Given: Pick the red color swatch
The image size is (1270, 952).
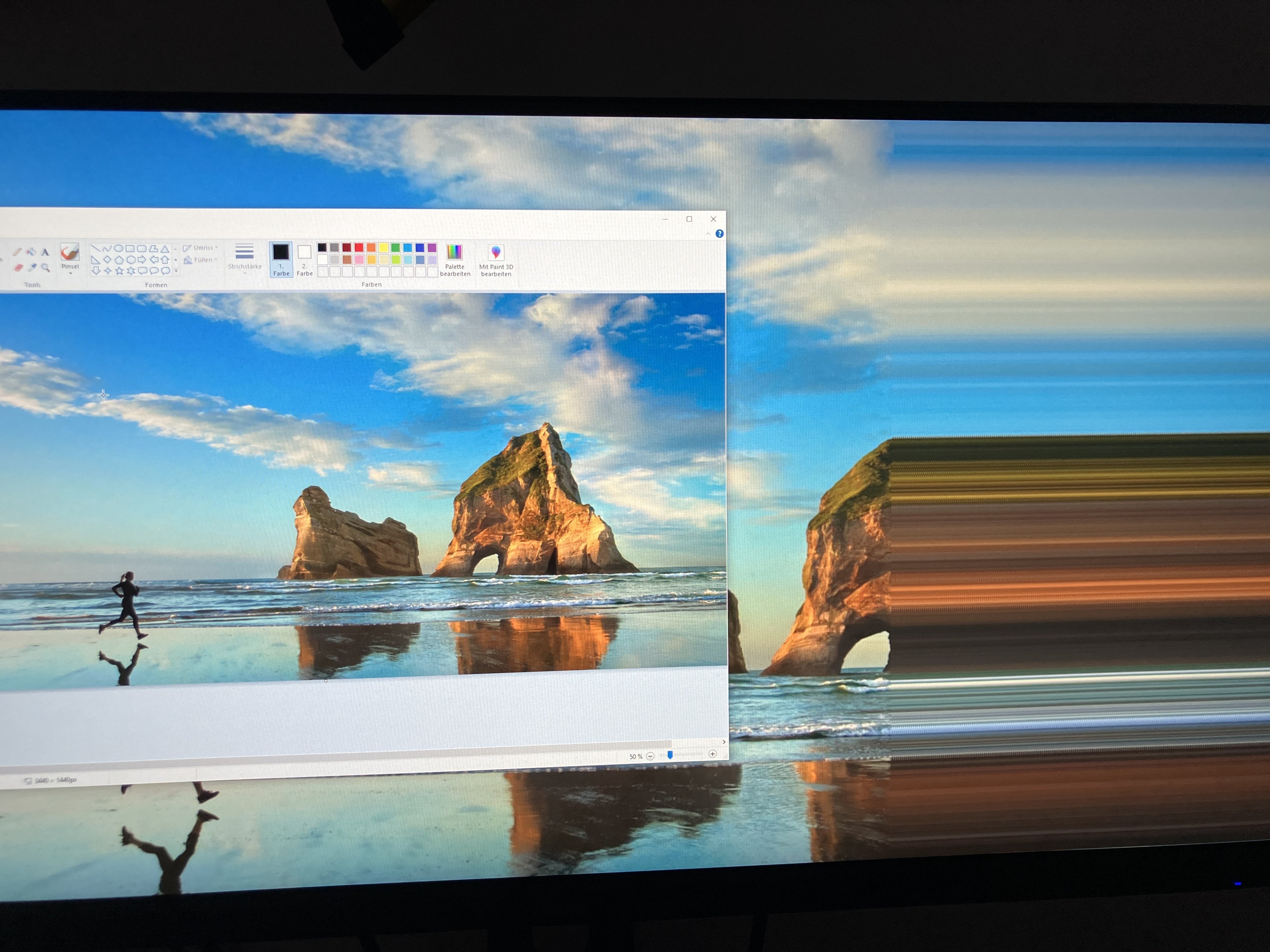Looking at the screenshot, I should tap(359, 247).
